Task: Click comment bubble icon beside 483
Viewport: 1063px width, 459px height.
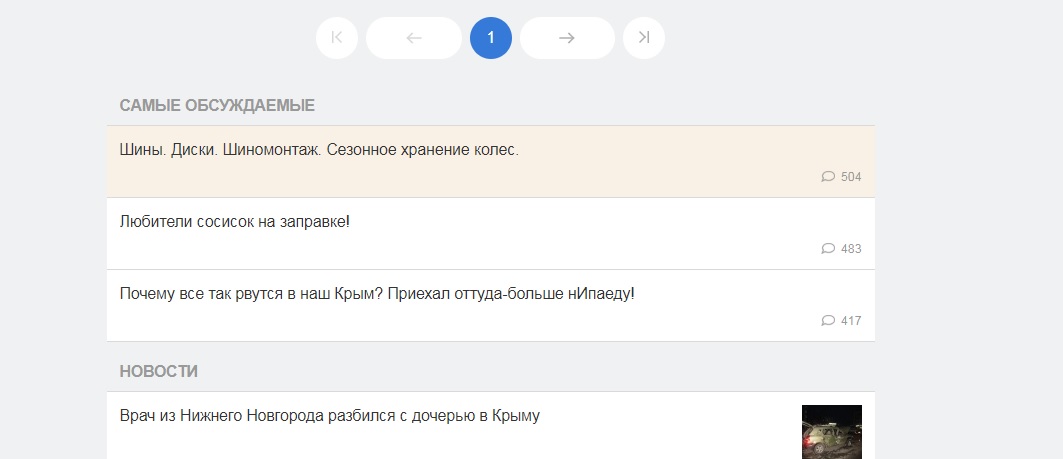Action: [x=828, y=249]
